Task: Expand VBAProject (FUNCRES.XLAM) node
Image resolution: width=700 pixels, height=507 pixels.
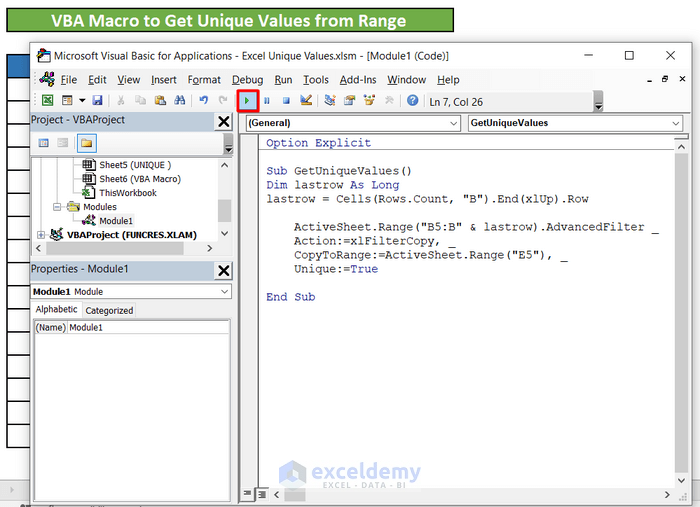Action: 41,235
